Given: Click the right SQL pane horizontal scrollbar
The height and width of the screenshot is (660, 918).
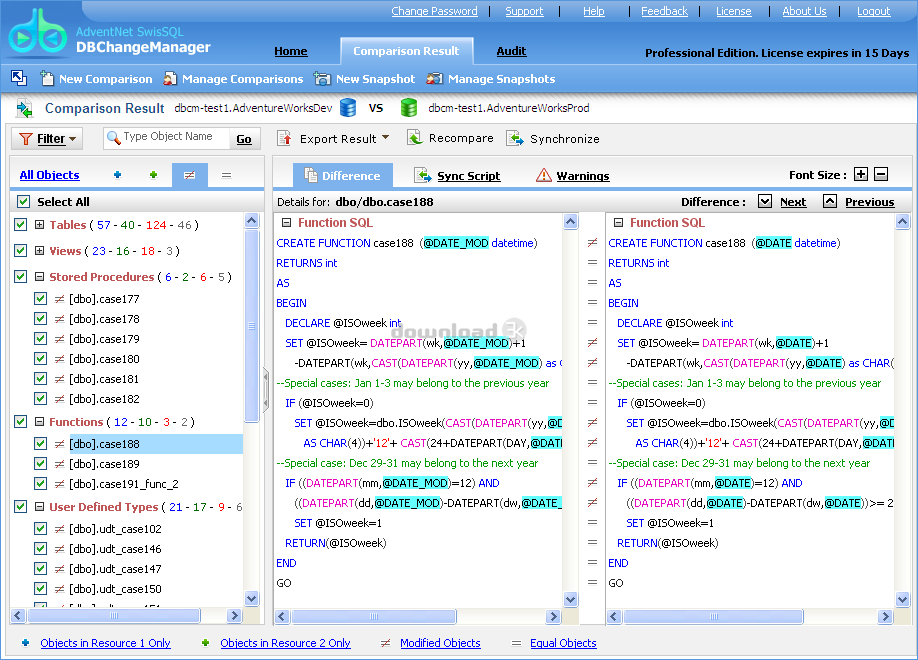Looking at the screenshot, I should (x=714, y=616).
